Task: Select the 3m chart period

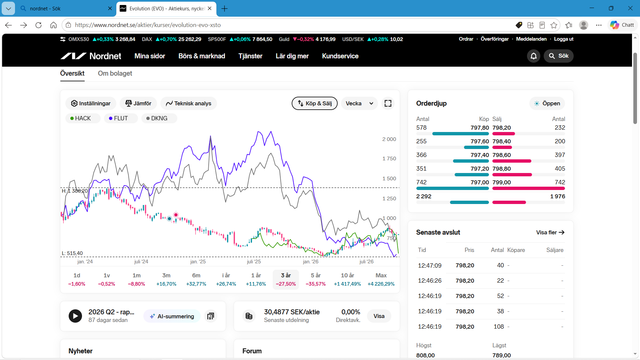Action: (x=166, y=279)
